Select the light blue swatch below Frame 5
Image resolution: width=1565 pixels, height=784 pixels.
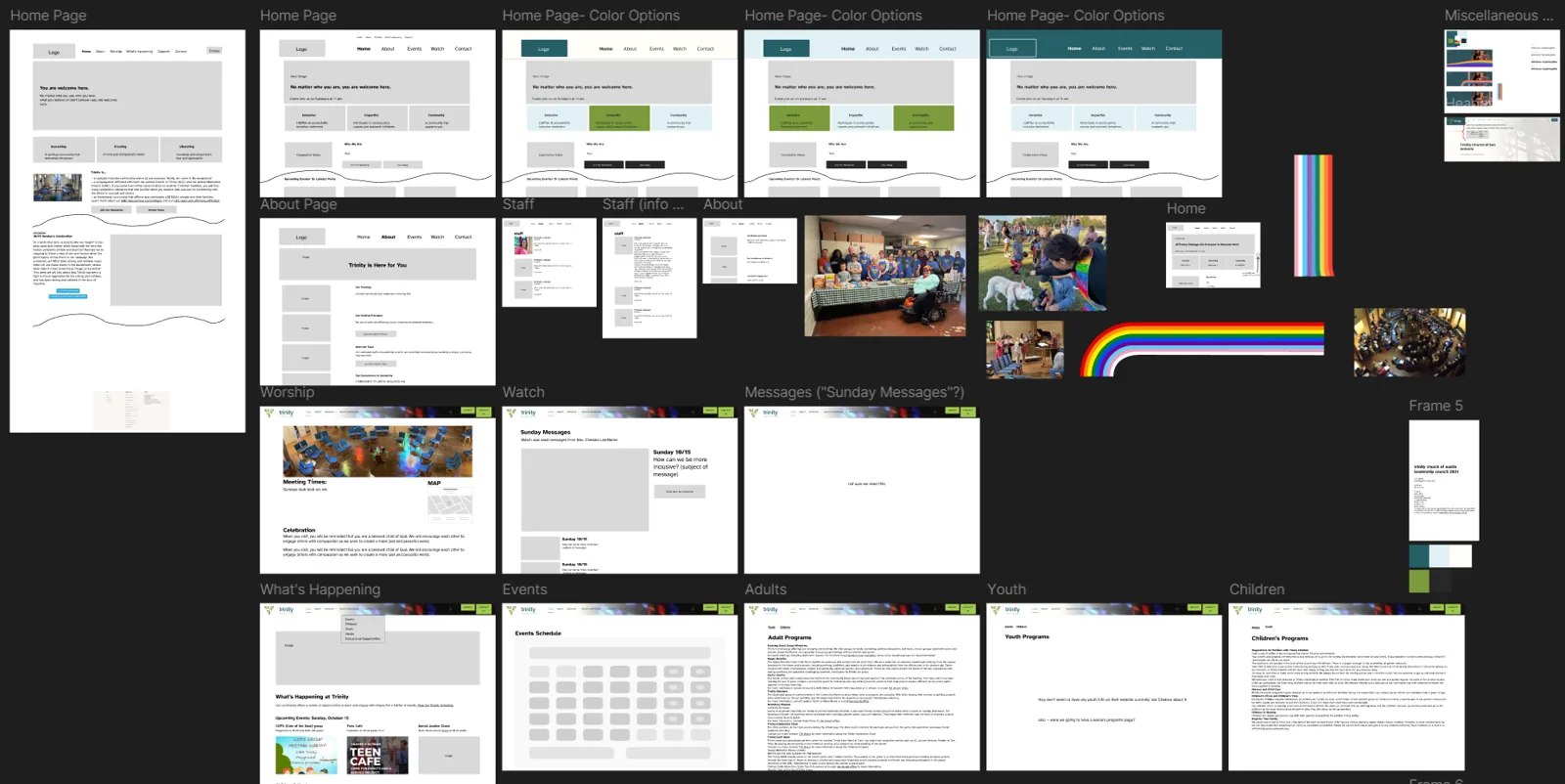coord(1440,556)
